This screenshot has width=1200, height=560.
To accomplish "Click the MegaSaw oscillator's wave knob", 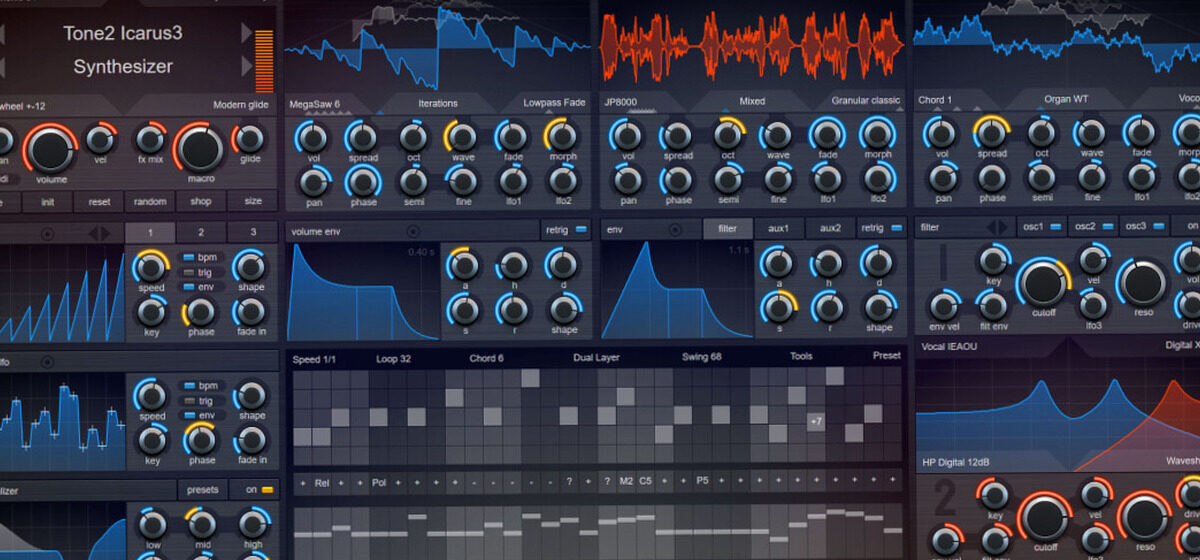I will 461,136.
